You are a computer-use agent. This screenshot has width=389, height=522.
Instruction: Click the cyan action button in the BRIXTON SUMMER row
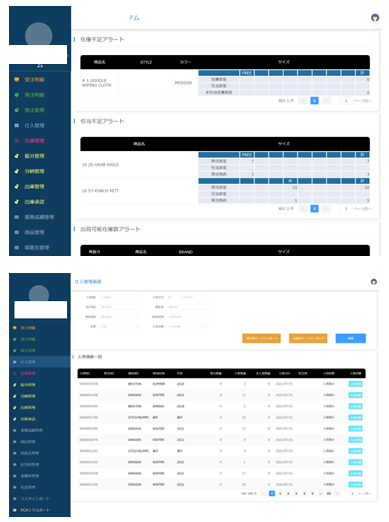click(355, 384)
